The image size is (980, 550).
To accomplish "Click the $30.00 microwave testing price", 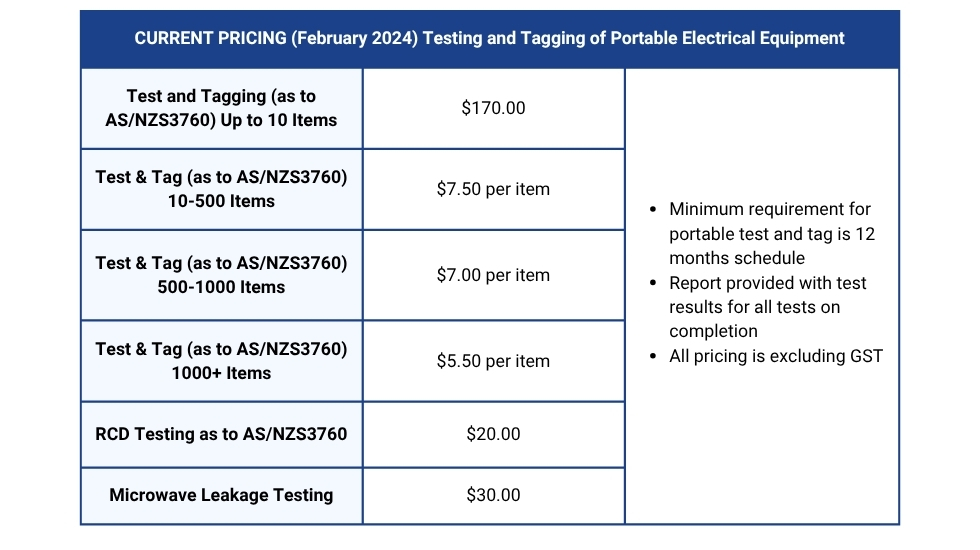I will [x=493, y=496].
